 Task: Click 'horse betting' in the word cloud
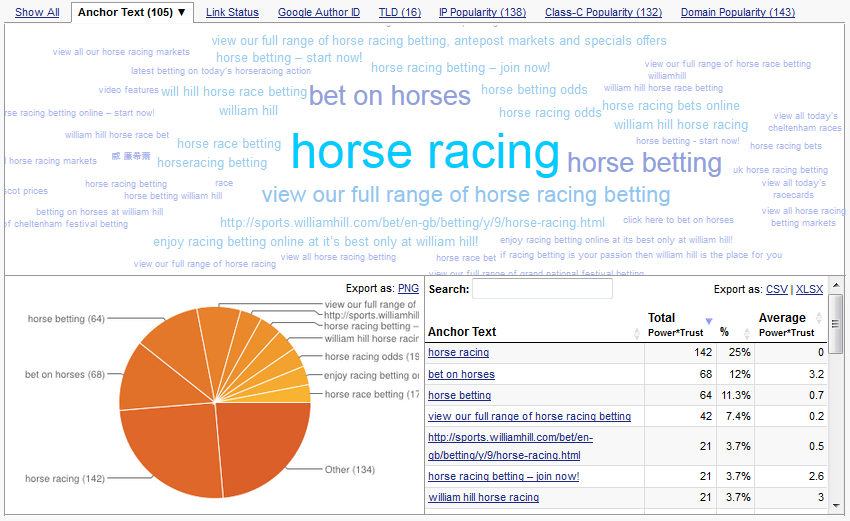645,163
